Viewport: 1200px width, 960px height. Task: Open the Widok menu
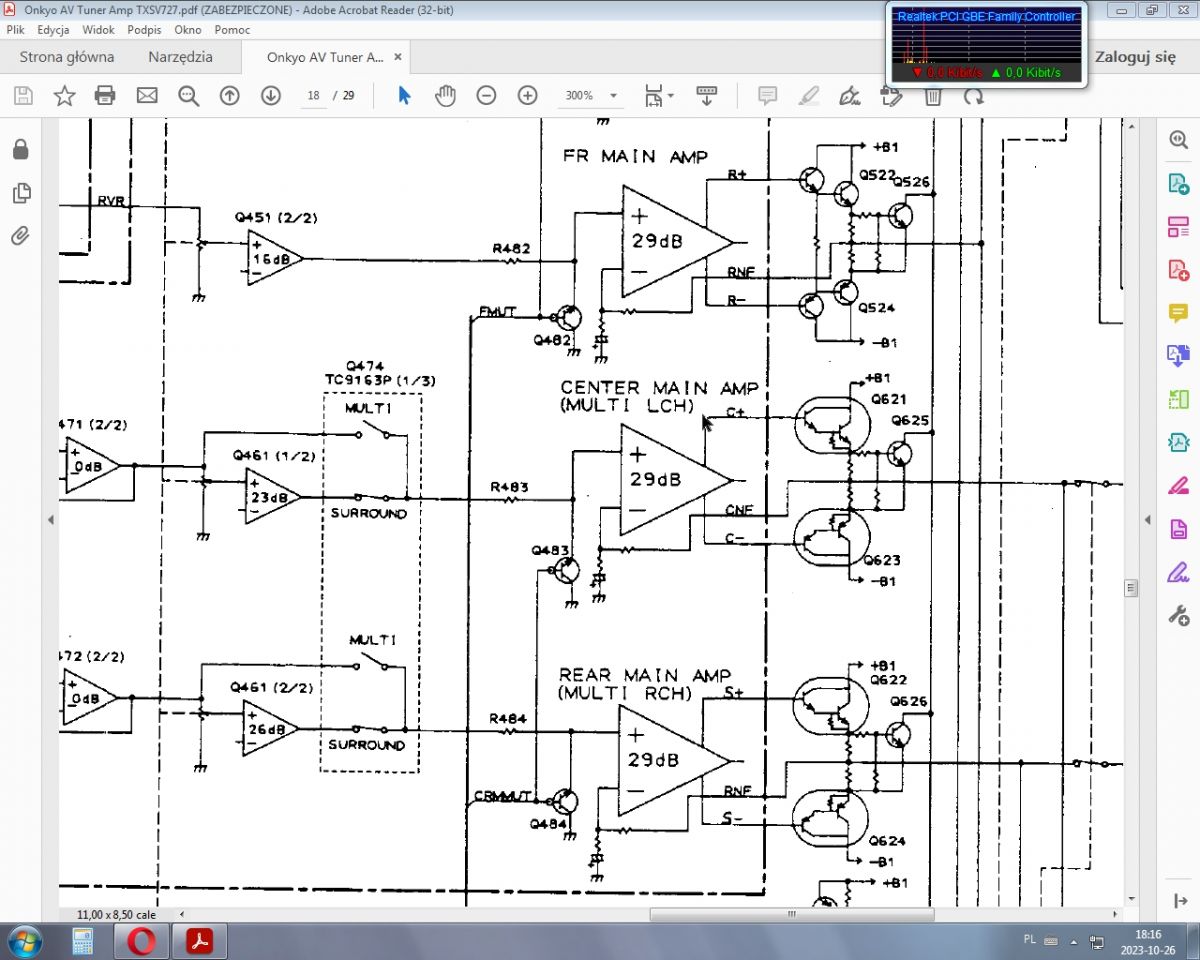(98, 30)
